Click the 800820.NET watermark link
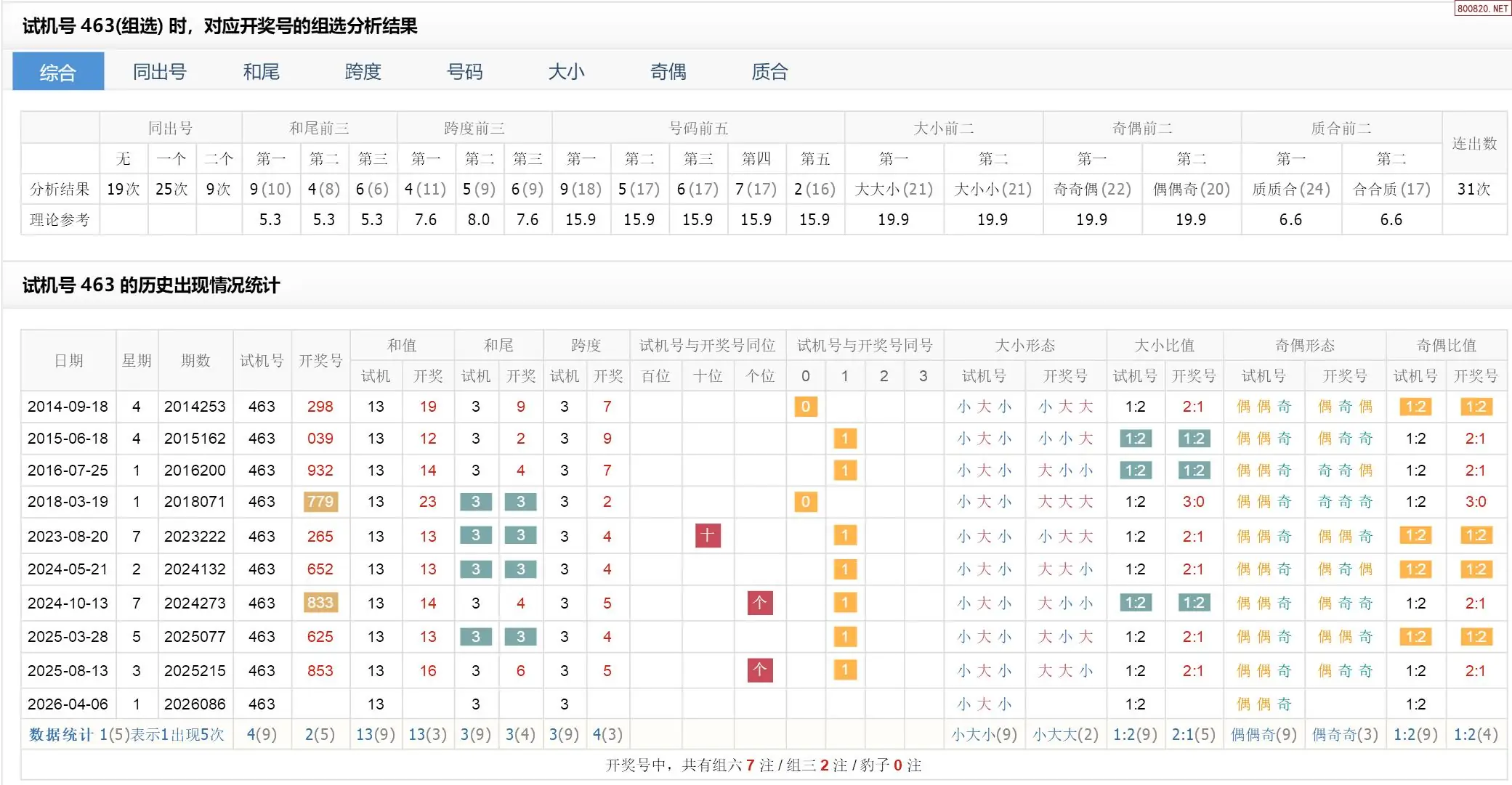The image size is (1512, 785). [1481, 8]
